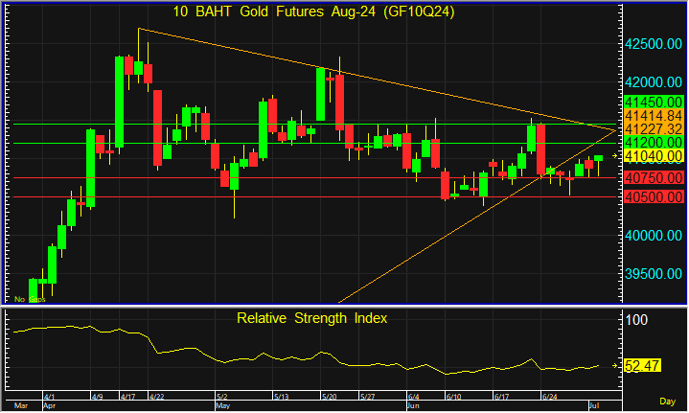Click the 6/24 date marker
The height and width of the screenshot is (413, 689).
[549, 397]
